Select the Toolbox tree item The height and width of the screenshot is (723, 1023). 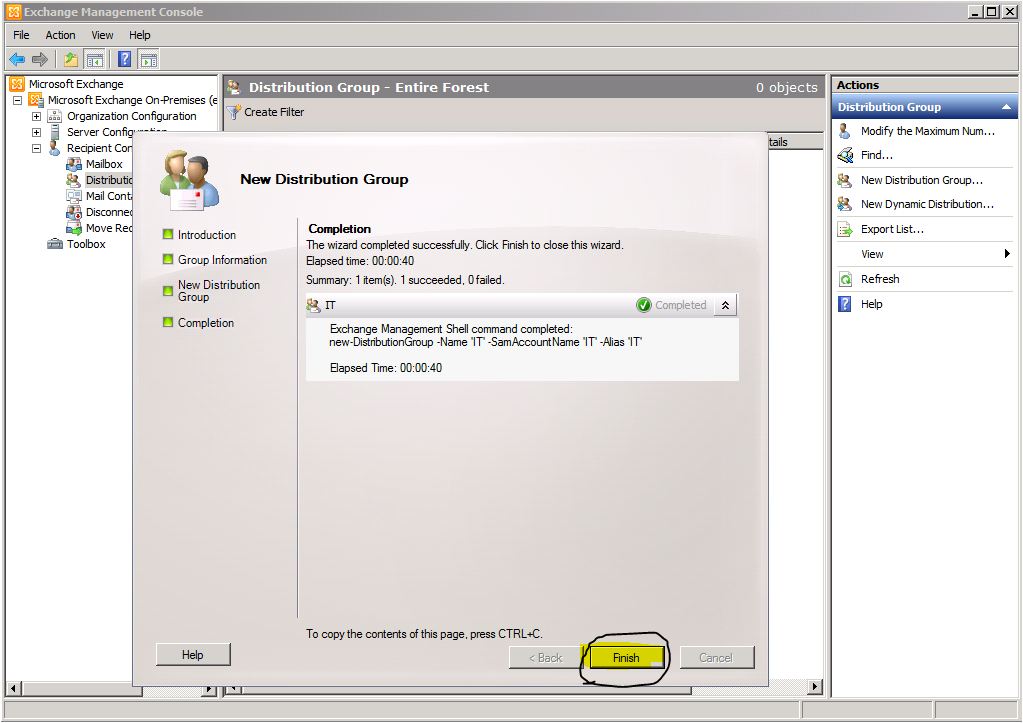coord(86,244)
